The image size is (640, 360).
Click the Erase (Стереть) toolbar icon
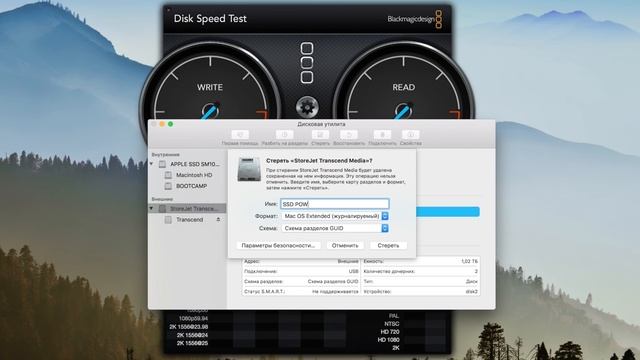320,135
